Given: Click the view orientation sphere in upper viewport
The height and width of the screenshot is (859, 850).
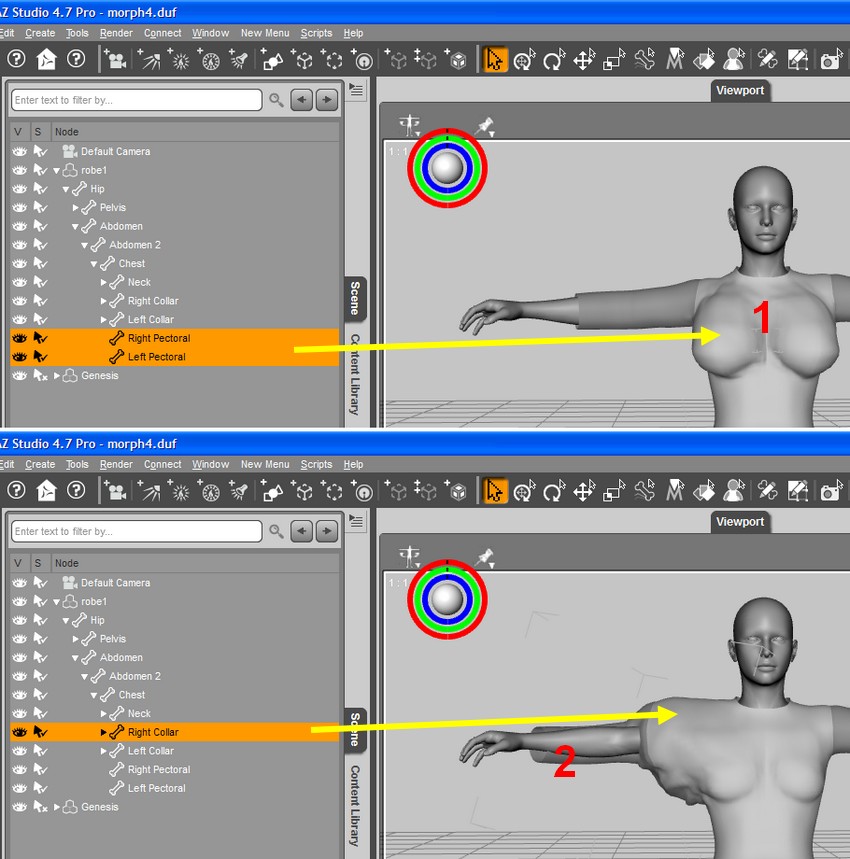Looking at the screenshot, I should point(447,168).
